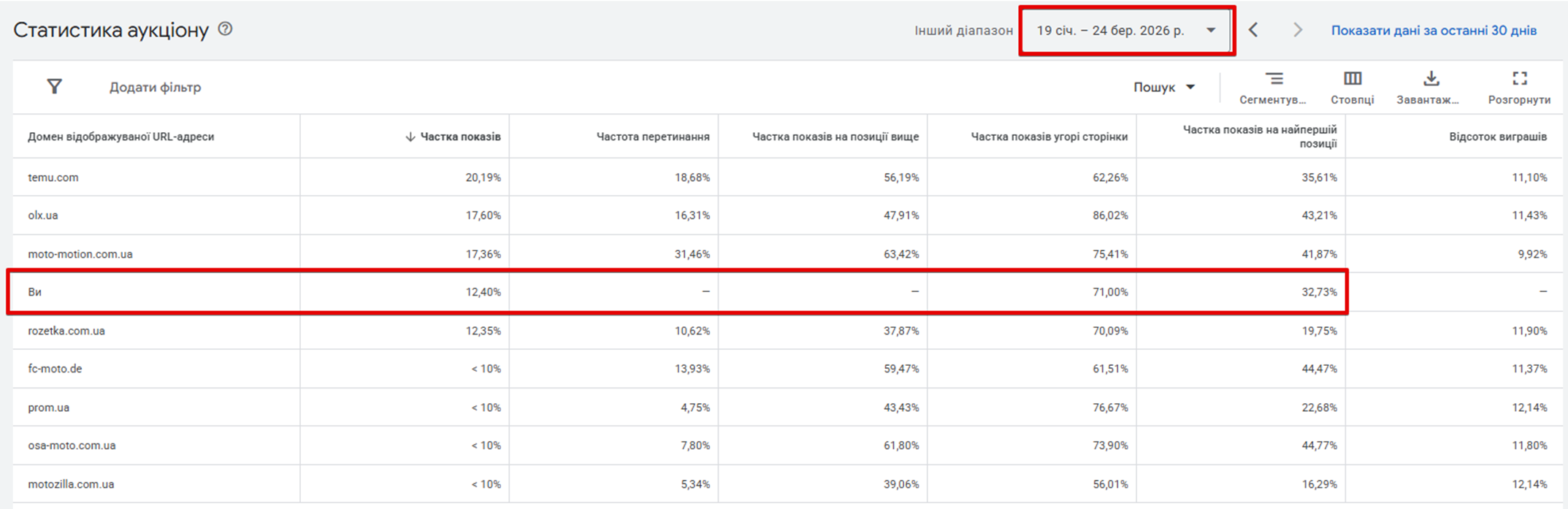Select the temu.com row
The image size is (1568, 509).
(x=53, y=177)
